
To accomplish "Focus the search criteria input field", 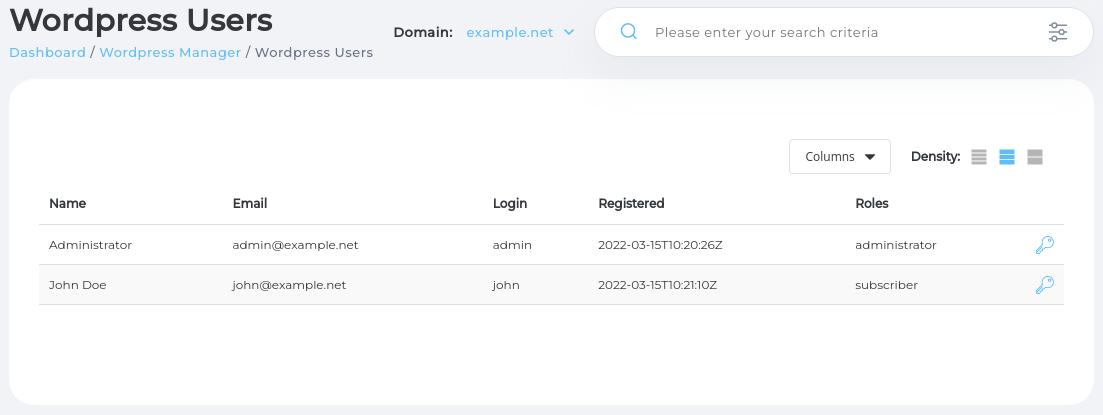I will click(840, 32).
